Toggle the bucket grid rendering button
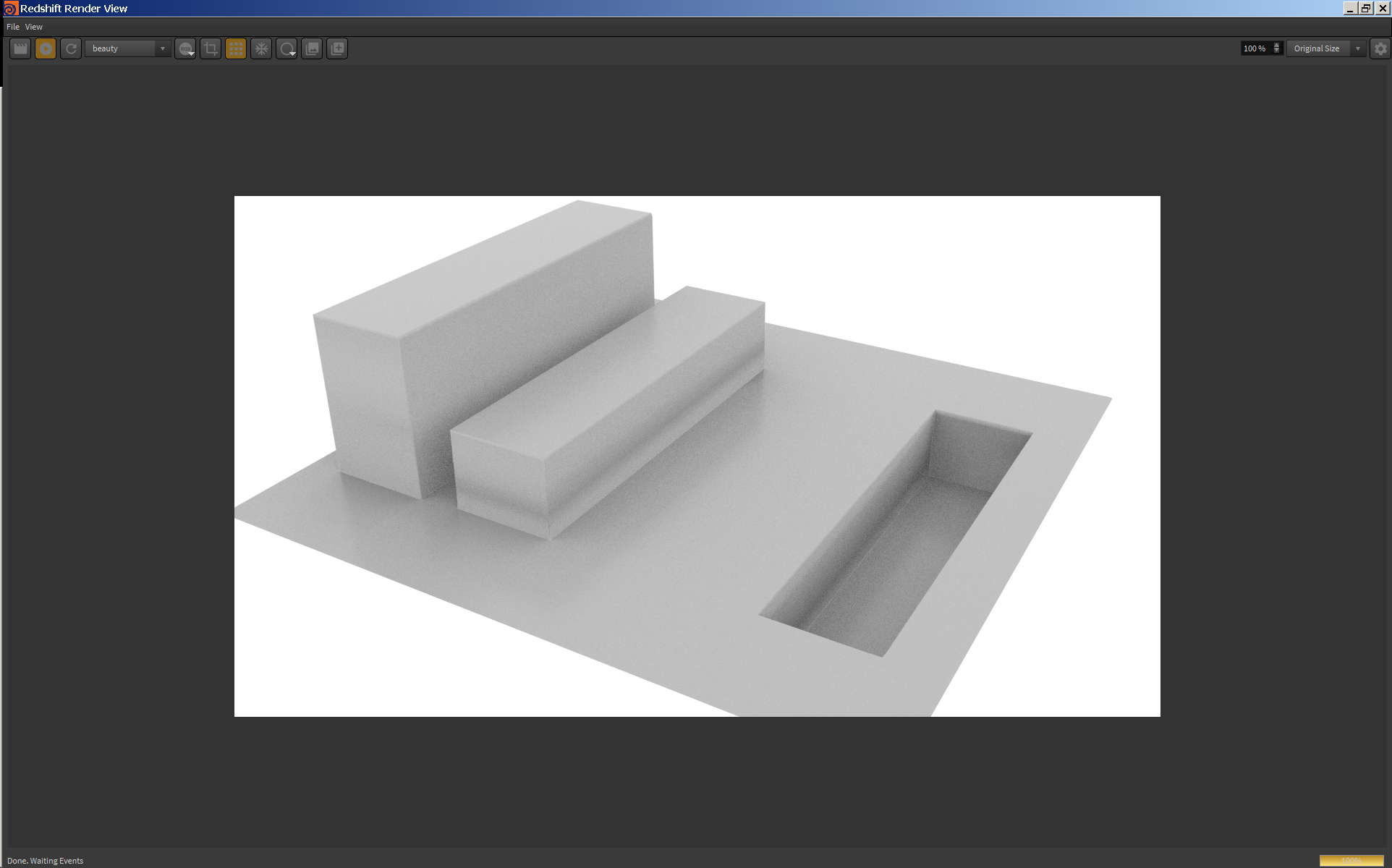Screen dimensions: 1392x868 pyautogui.click(x=236, y=48)
